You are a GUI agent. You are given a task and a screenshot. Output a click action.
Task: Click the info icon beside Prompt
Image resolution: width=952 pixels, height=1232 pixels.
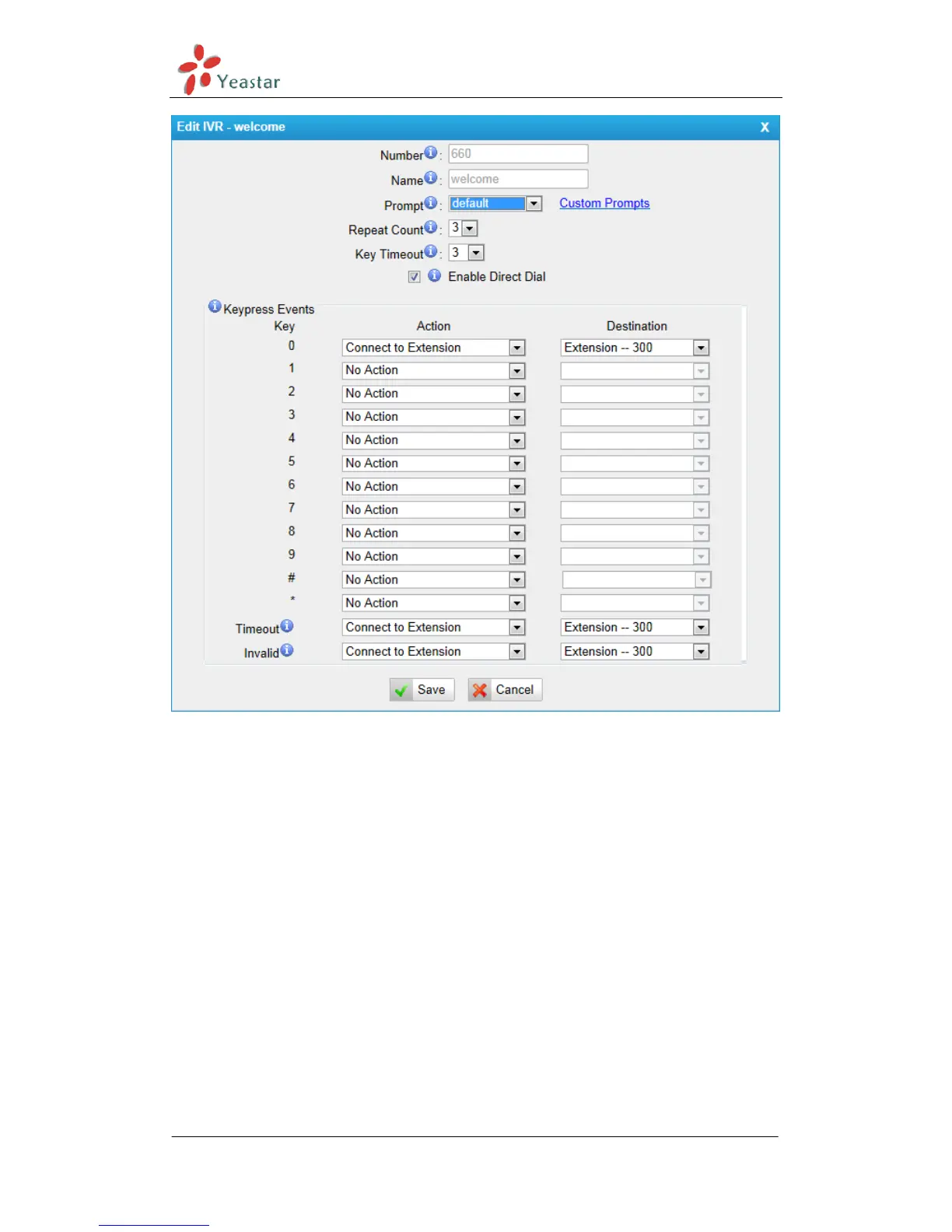pyautogui.click(x=430, y=202)
